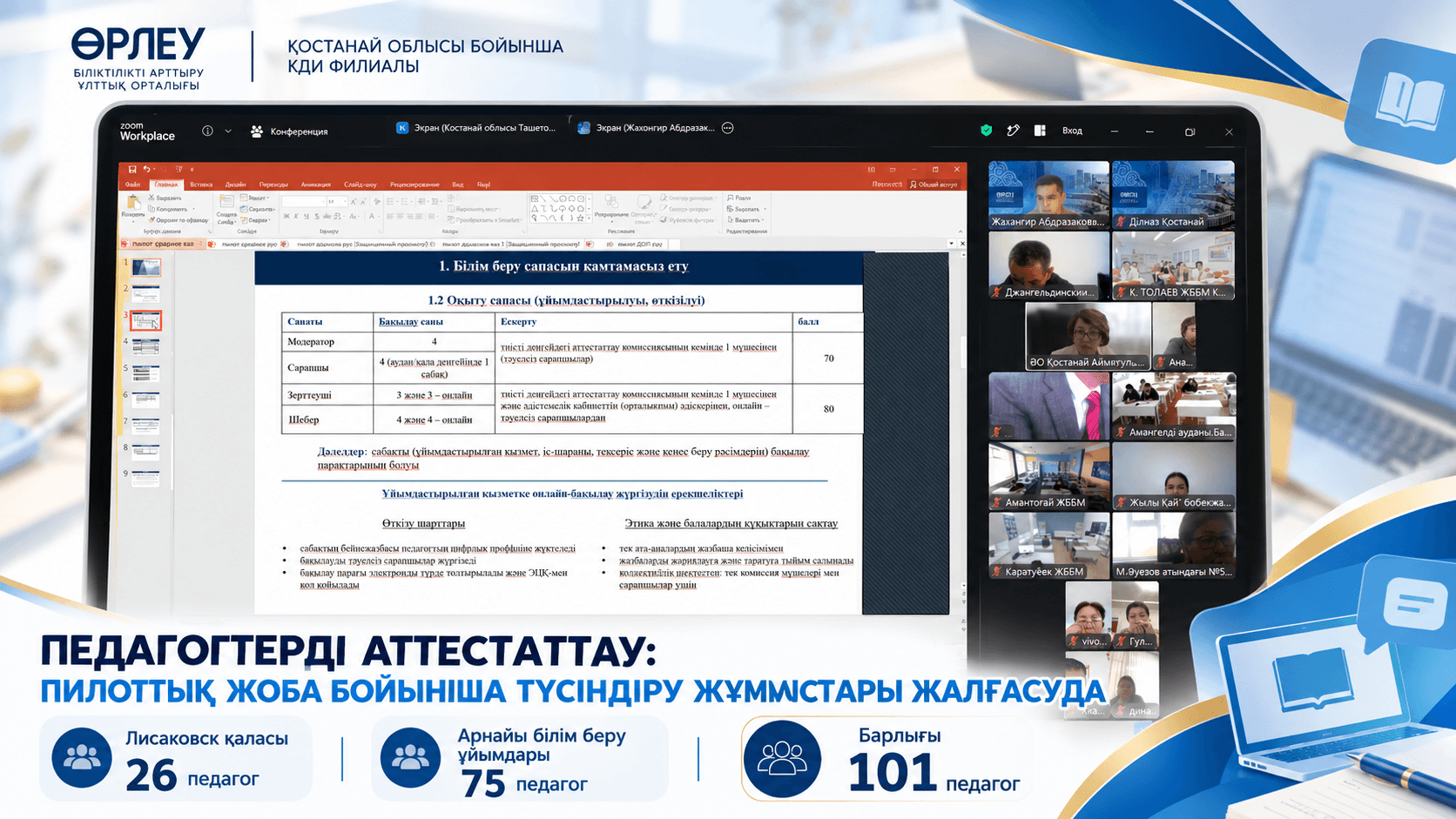The width and height of the screenshot is (1456, 819).
Task: Save the presentation with the Save icon
Action: point(132,170)
